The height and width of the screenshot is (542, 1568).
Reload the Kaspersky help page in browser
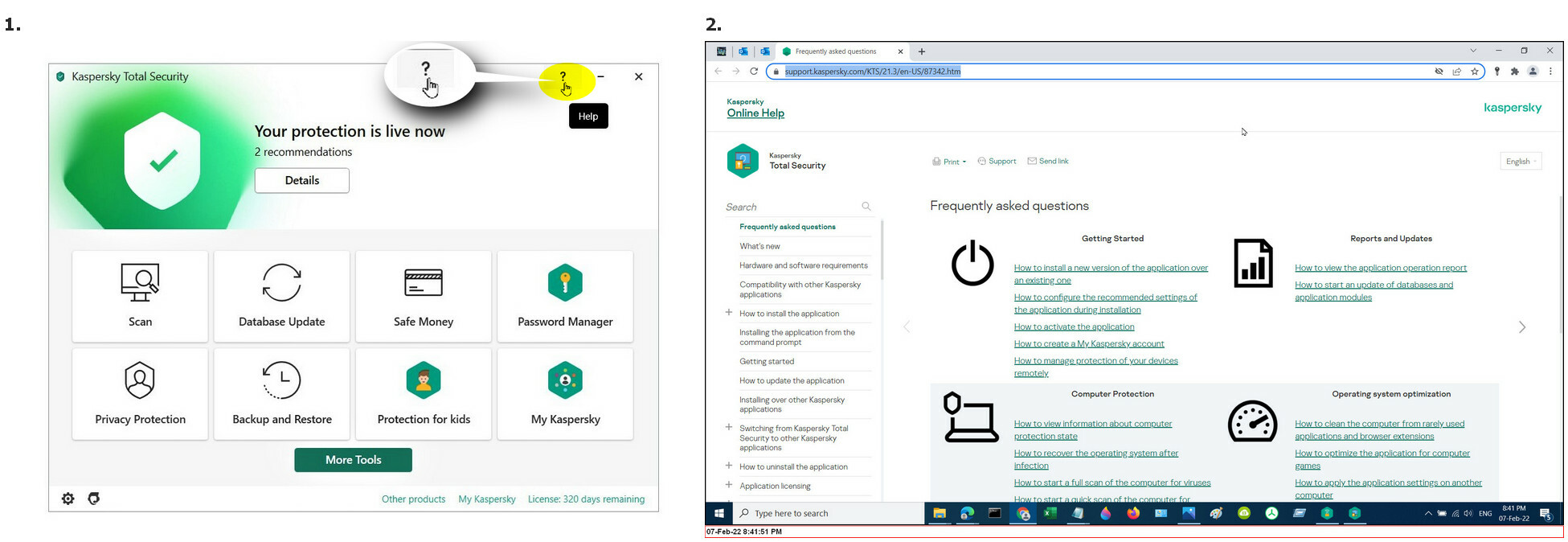pyautogui.click(x=754, y=72)
